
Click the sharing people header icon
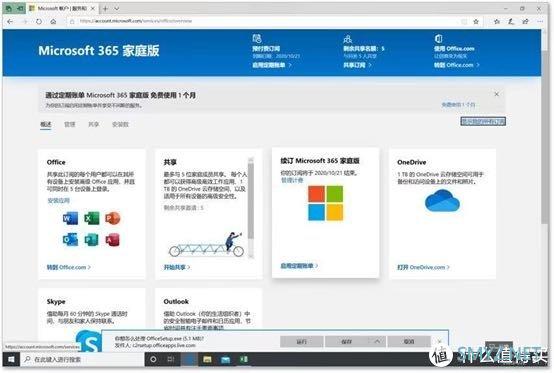pyautogui.click(x=348, y=39)
